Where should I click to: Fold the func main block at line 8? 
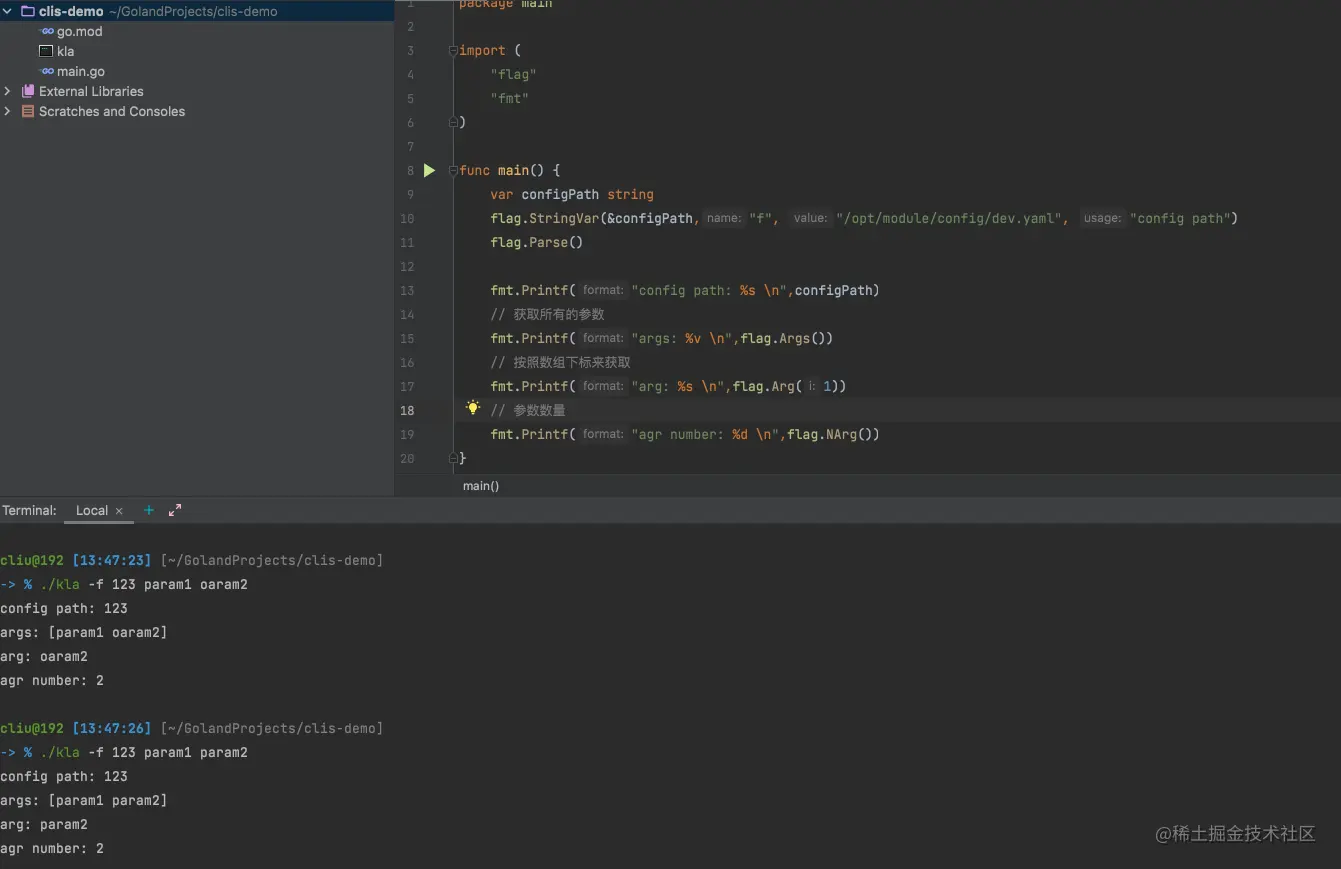(x=453, y=170)
